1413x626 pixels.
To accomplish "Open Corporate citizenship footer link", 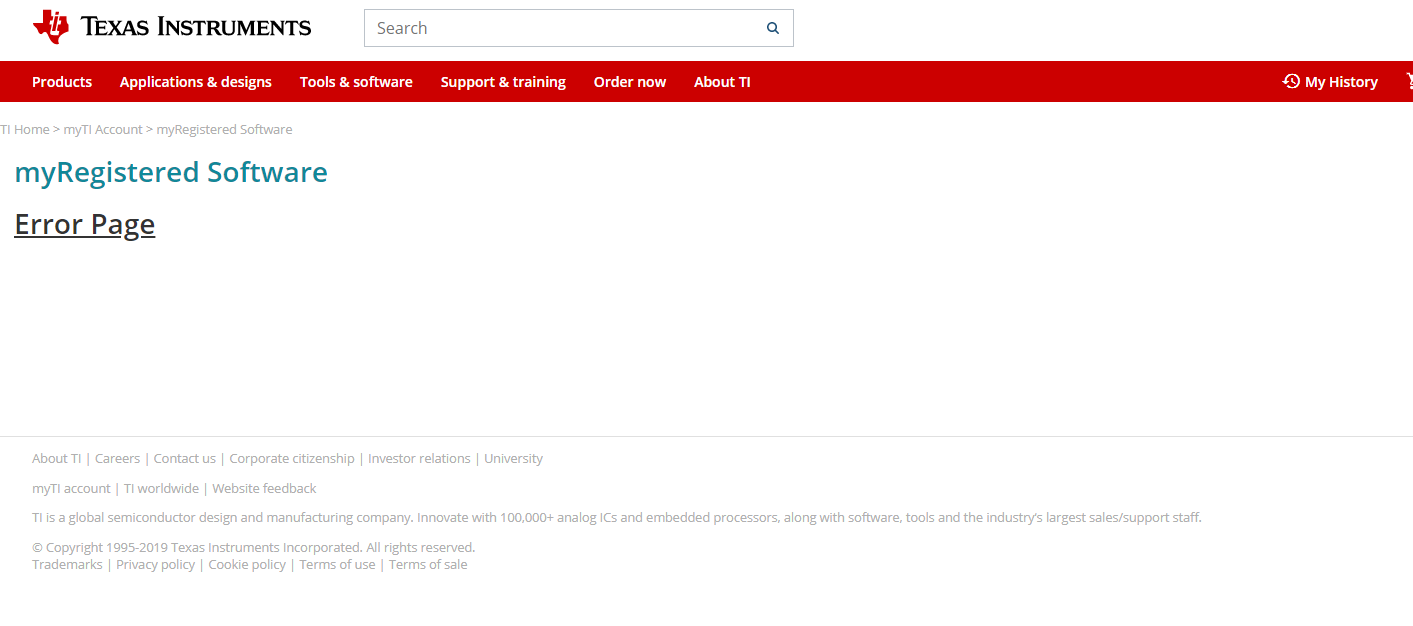I will pos(292,459).
